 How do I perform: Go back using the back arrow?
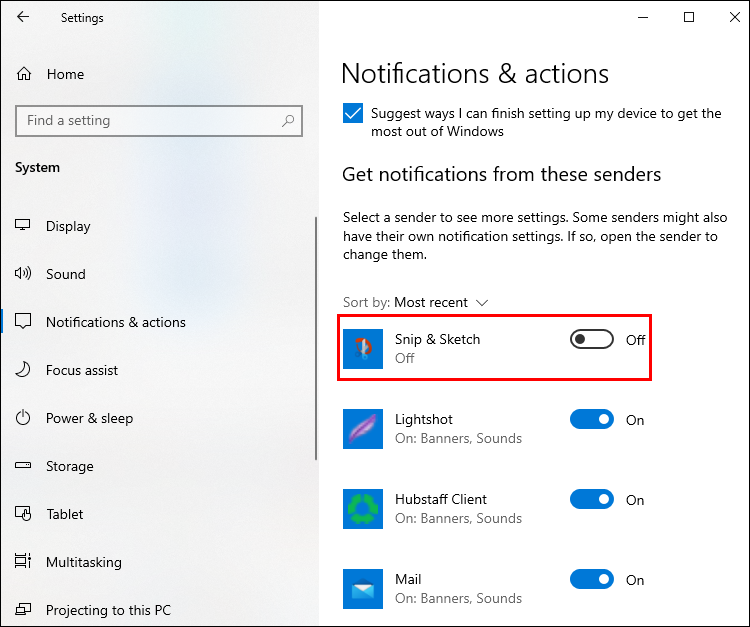pyautogui.click(x=22, y=17)
